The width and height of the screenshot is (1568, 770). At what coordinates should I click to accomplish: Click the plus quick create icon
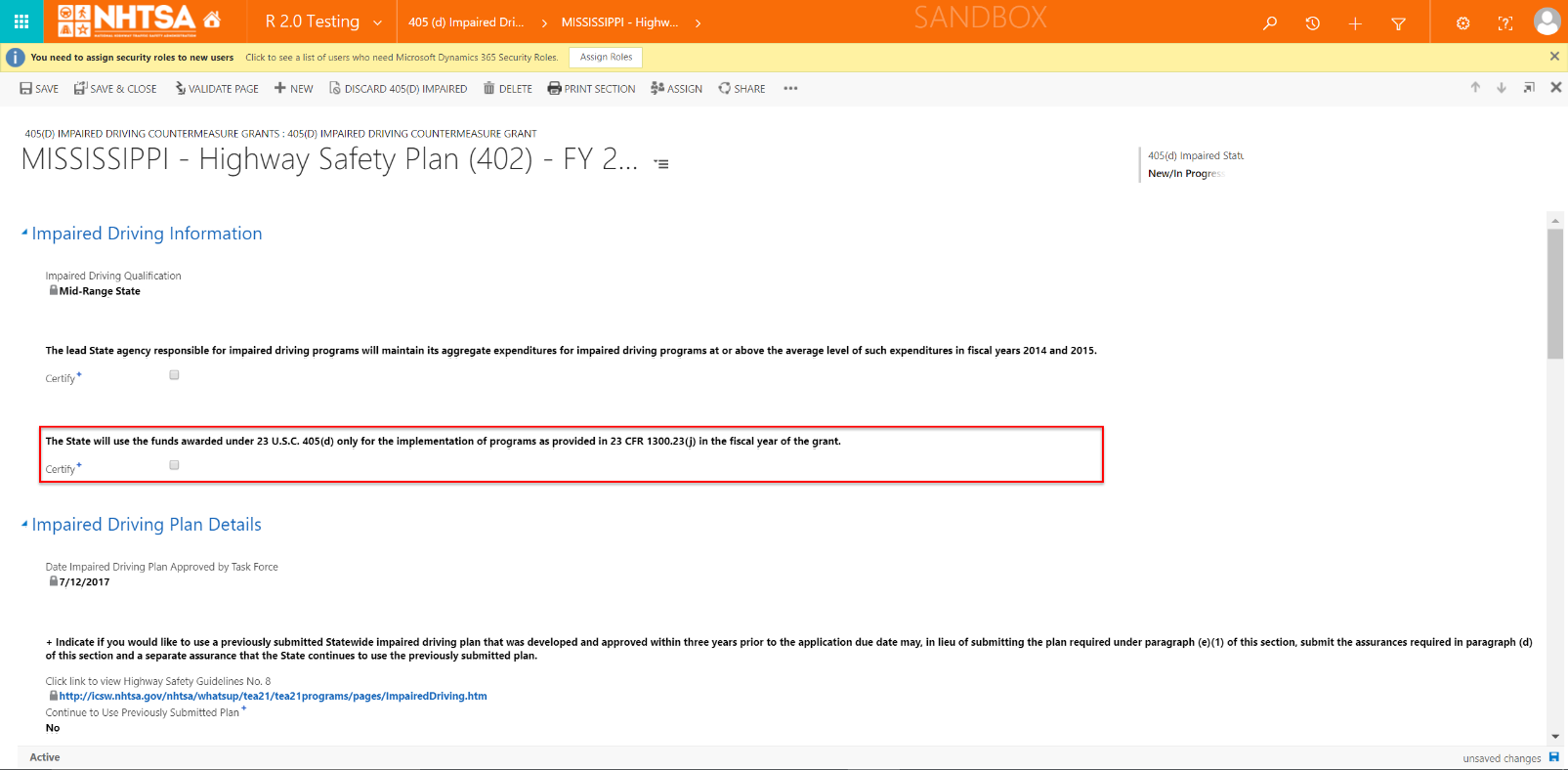coord(1355,22)
